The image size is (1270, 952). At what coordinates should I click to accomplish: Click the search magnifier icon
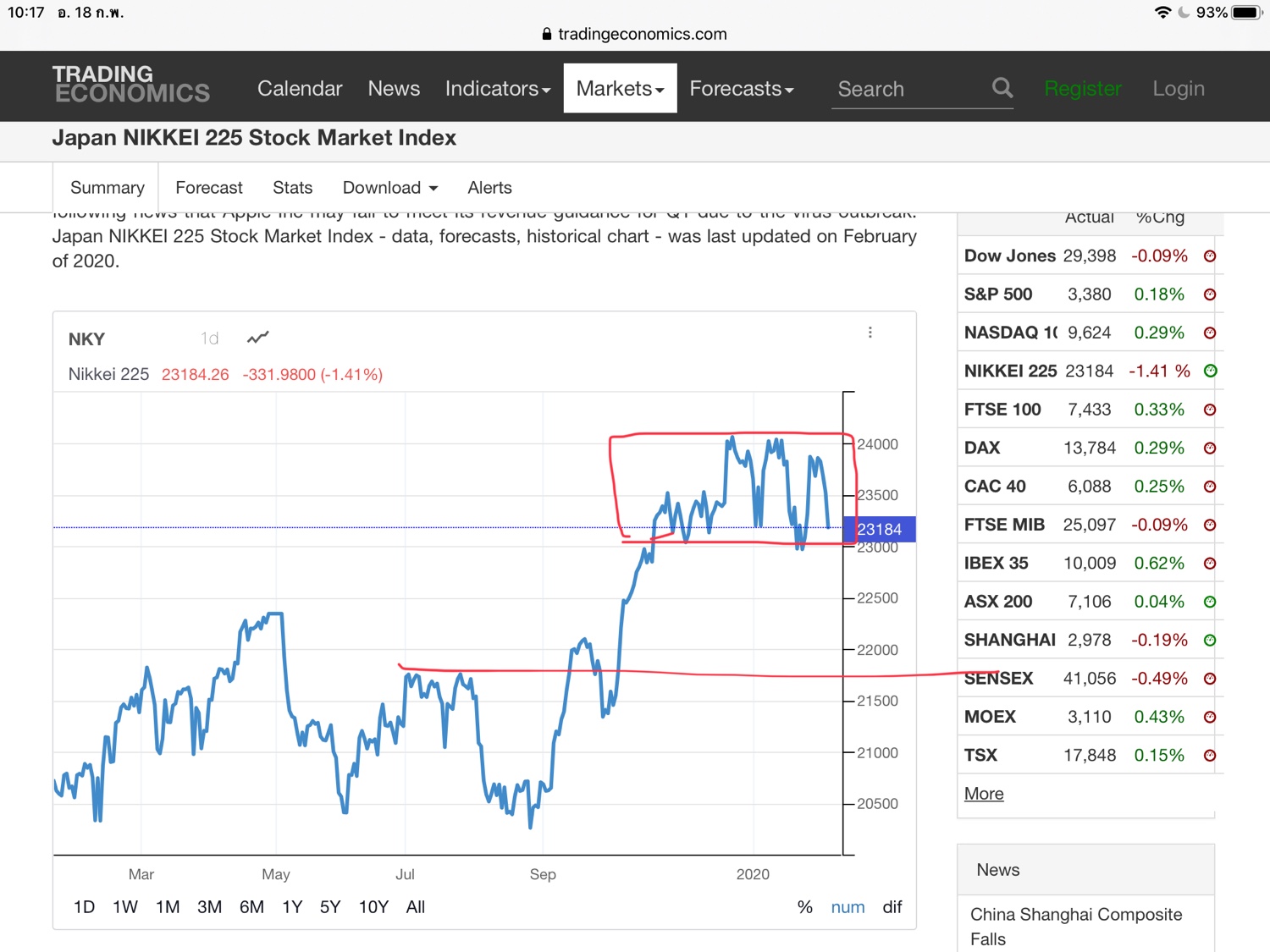point(1002,88)
